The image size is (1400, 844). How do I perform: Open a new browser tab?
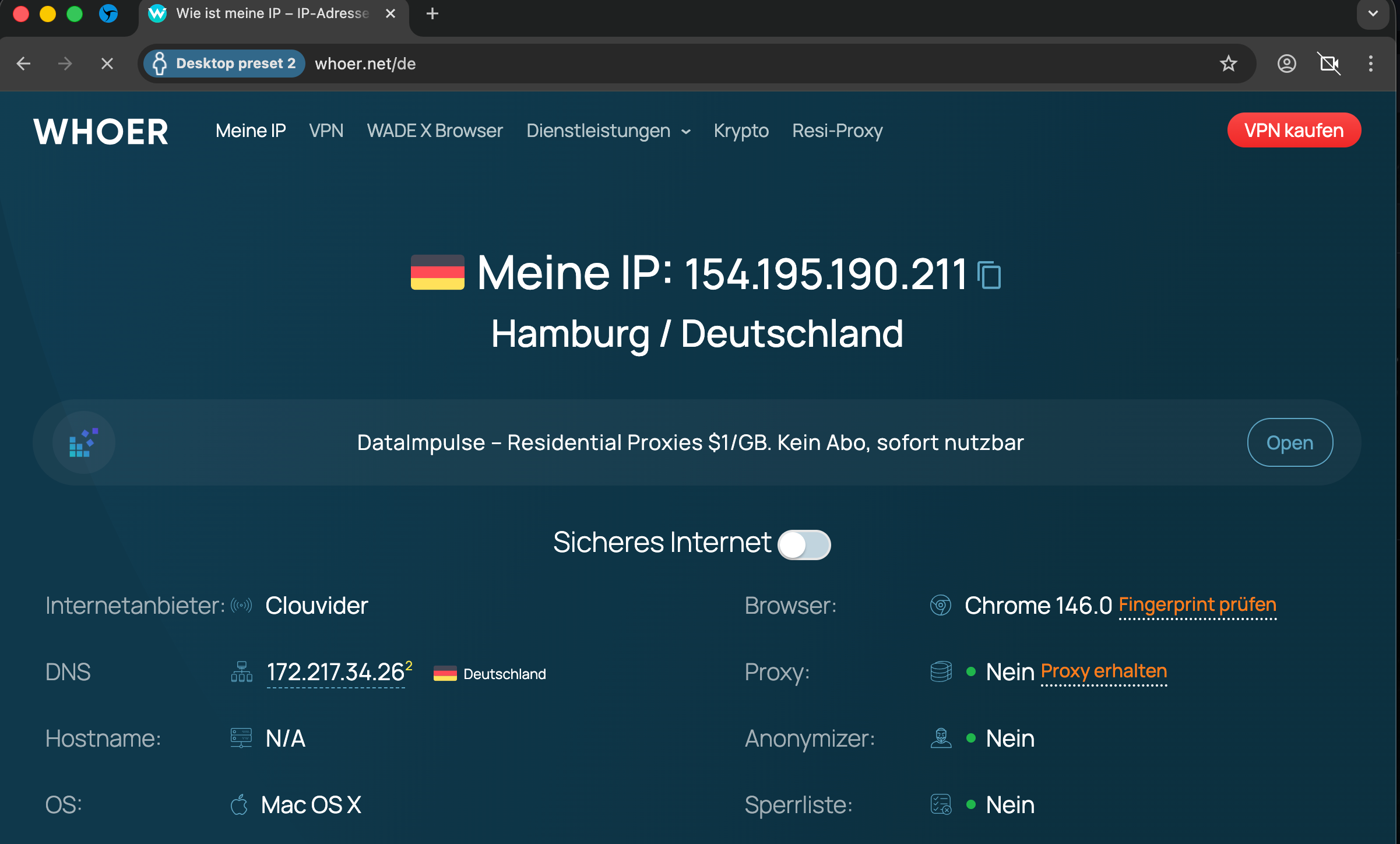(432, 13)
